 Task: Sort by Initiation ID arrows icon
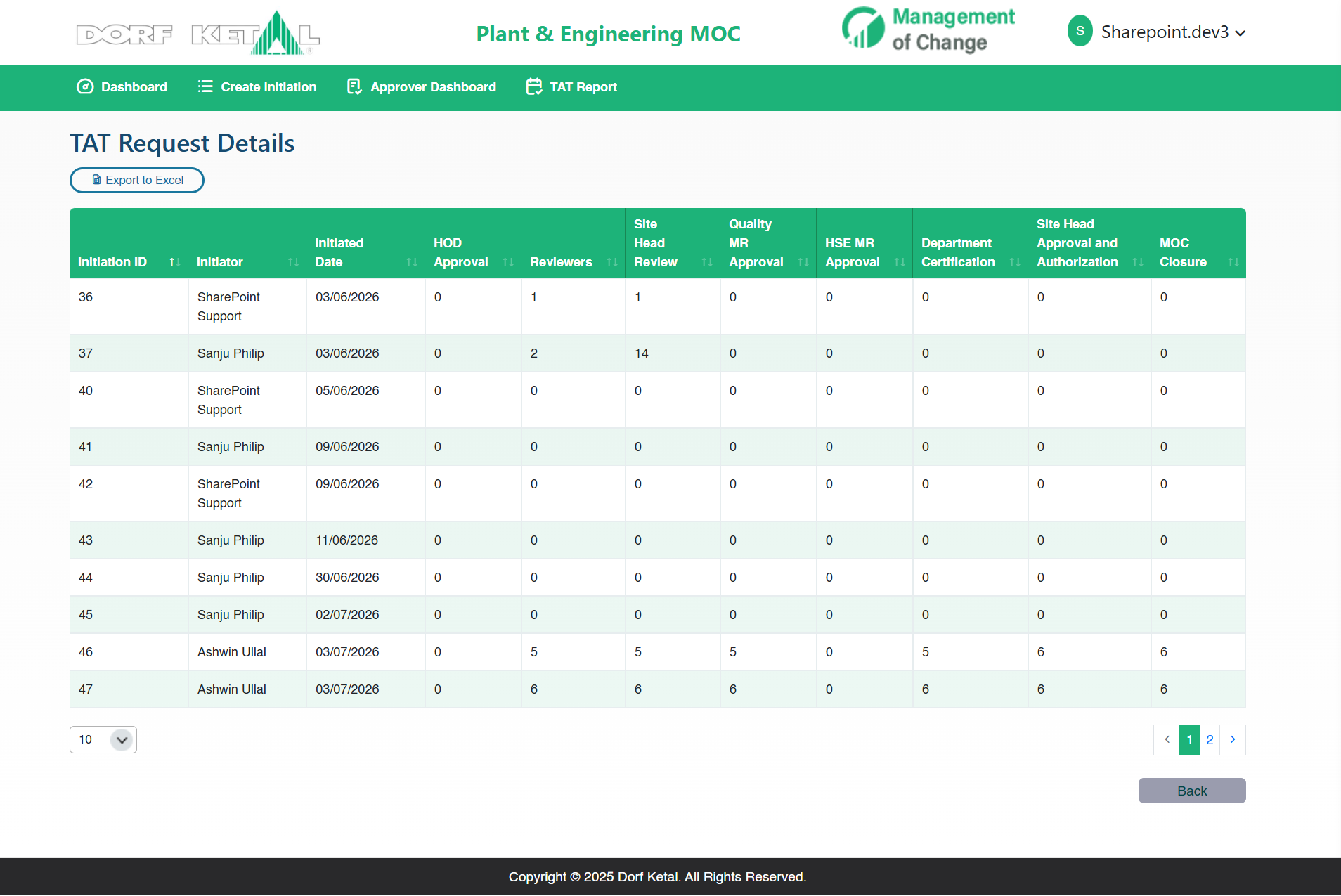point(175,262)
